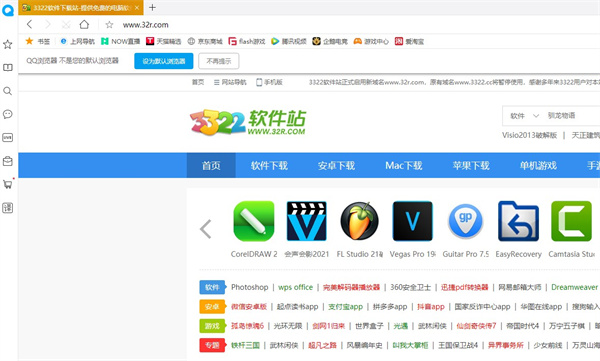Open NOW直播 bookmark
Image resolution: width=600 pixels, height=361 pixels.
[x=121, y=41]
